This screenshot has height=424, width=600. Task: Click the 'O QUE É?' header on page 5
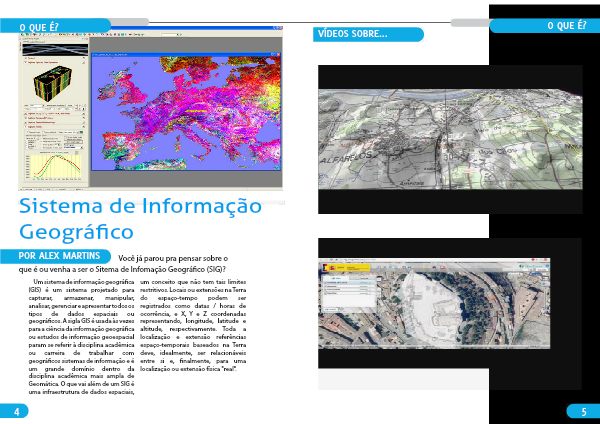(x=566, y=26)
